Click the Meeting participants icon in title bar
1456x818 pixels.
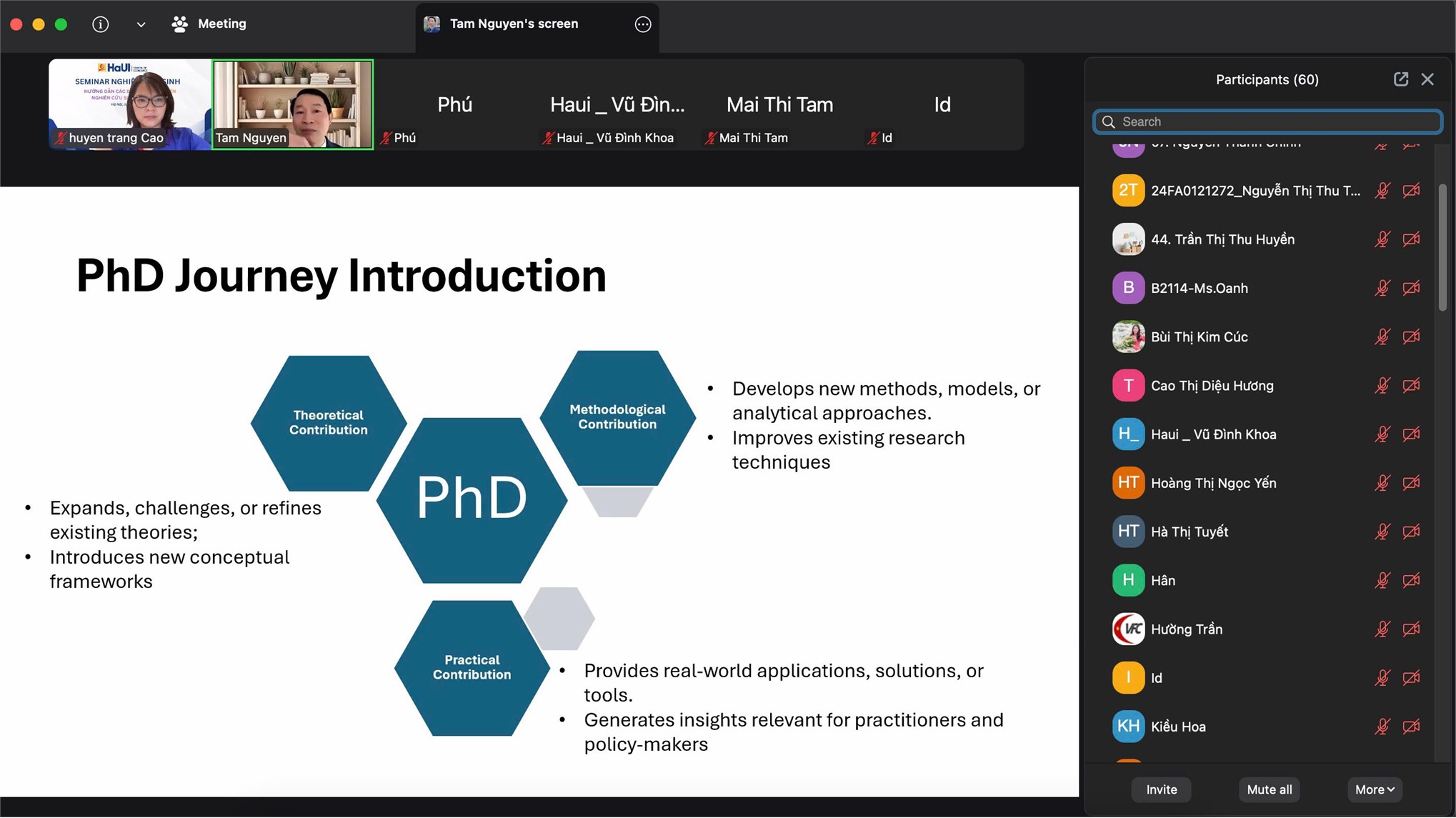pyautogui.click(x=180, y=24)
